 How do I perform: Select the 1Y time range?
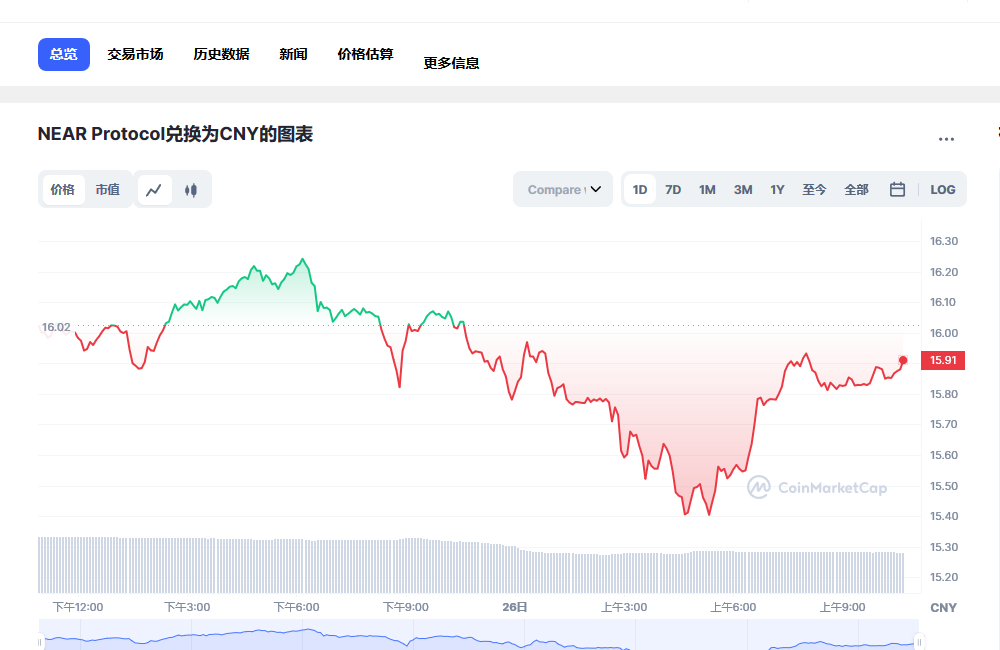tap(777, 189)
